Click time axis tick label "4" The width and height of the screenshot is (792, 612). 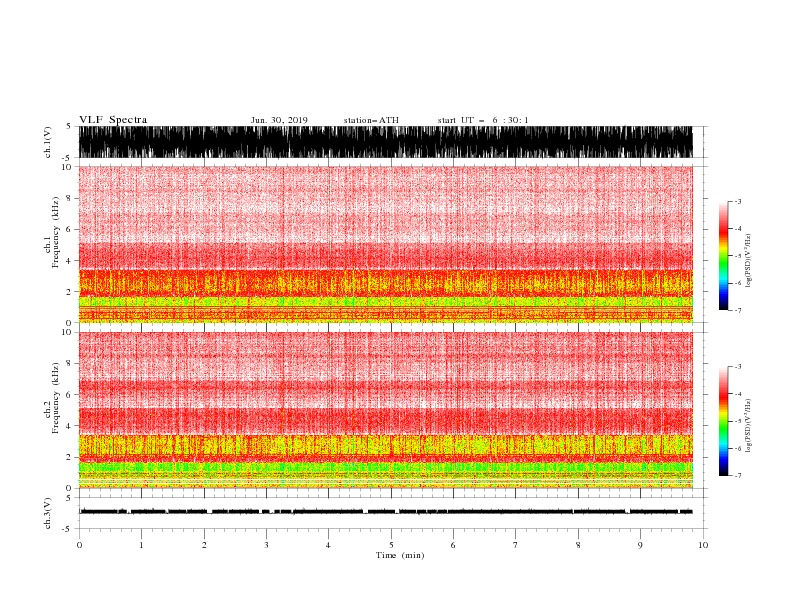click(x=328, y=545)
